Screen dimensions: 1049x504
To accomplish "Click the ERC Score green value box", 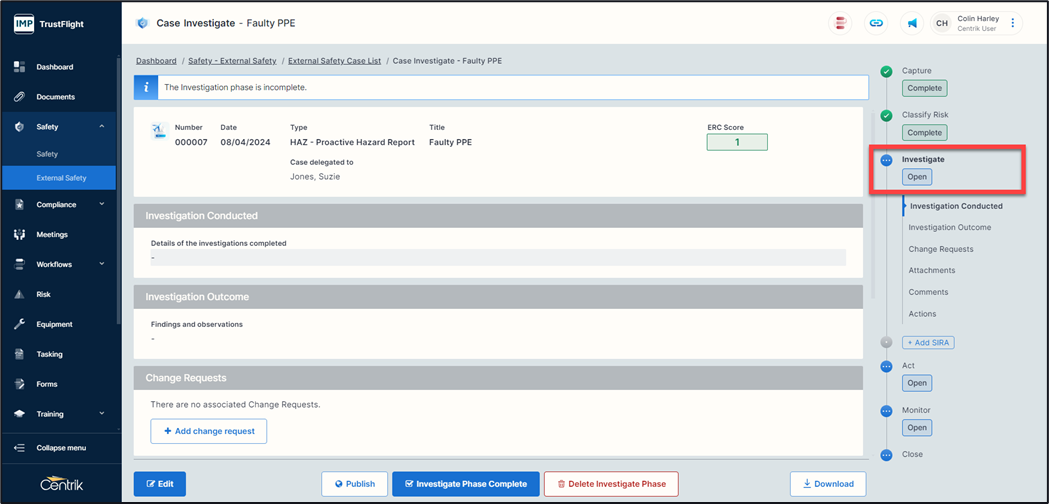I will click(736, 142).
